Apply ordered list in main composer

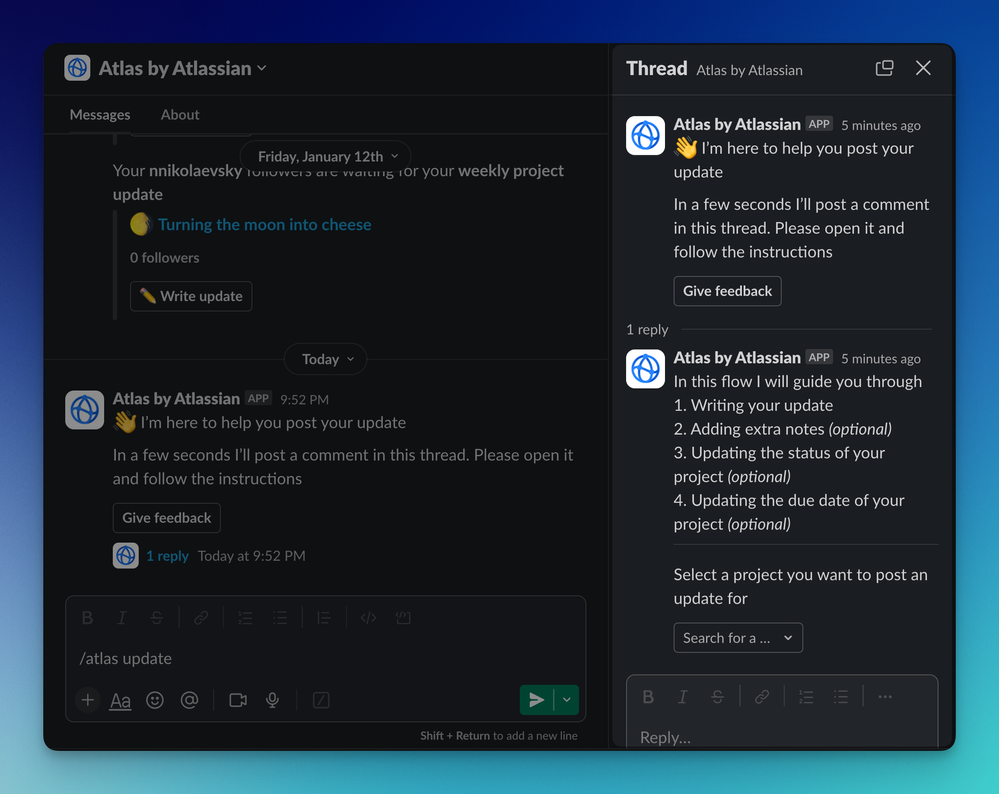[x=245, y=617]
